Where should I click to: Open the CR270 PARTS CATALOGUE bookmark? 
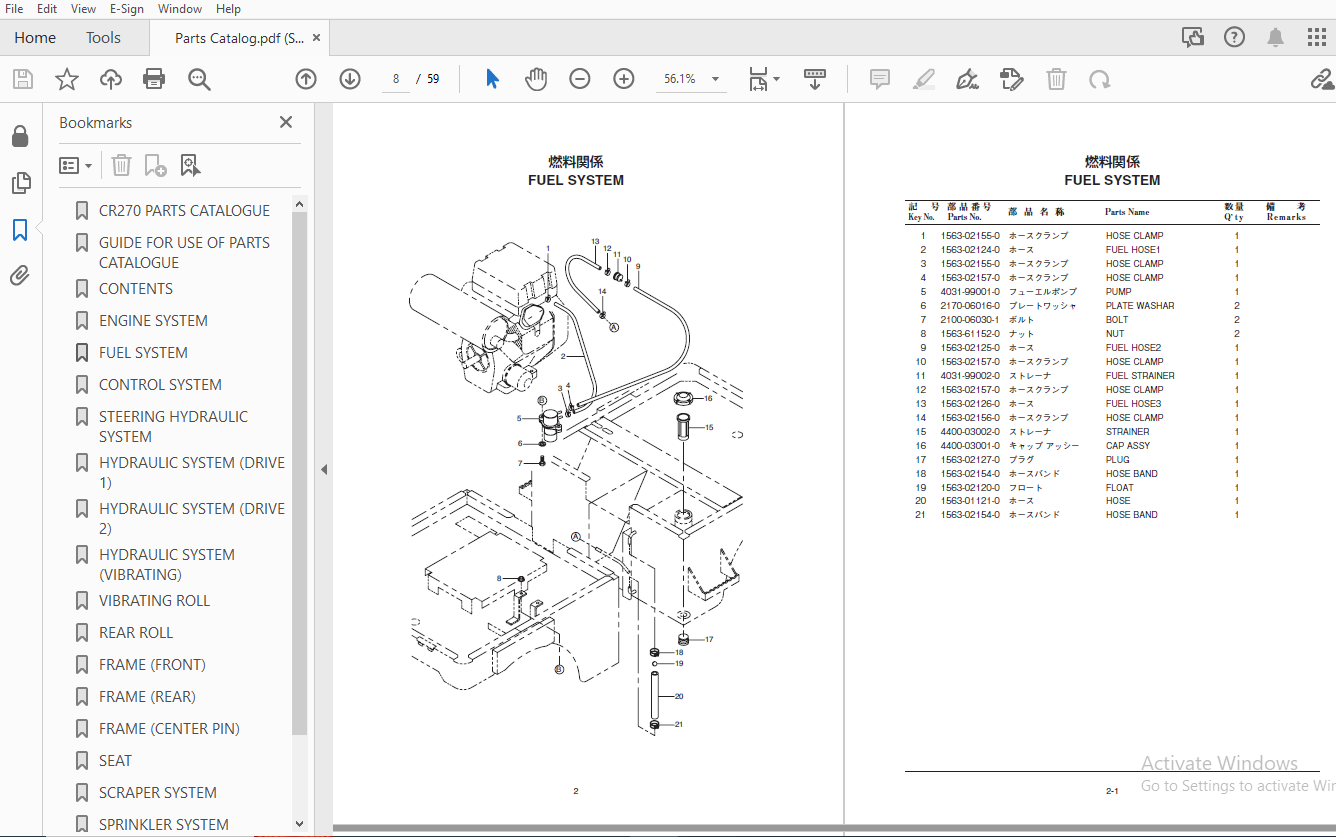(x=184, y=211)
